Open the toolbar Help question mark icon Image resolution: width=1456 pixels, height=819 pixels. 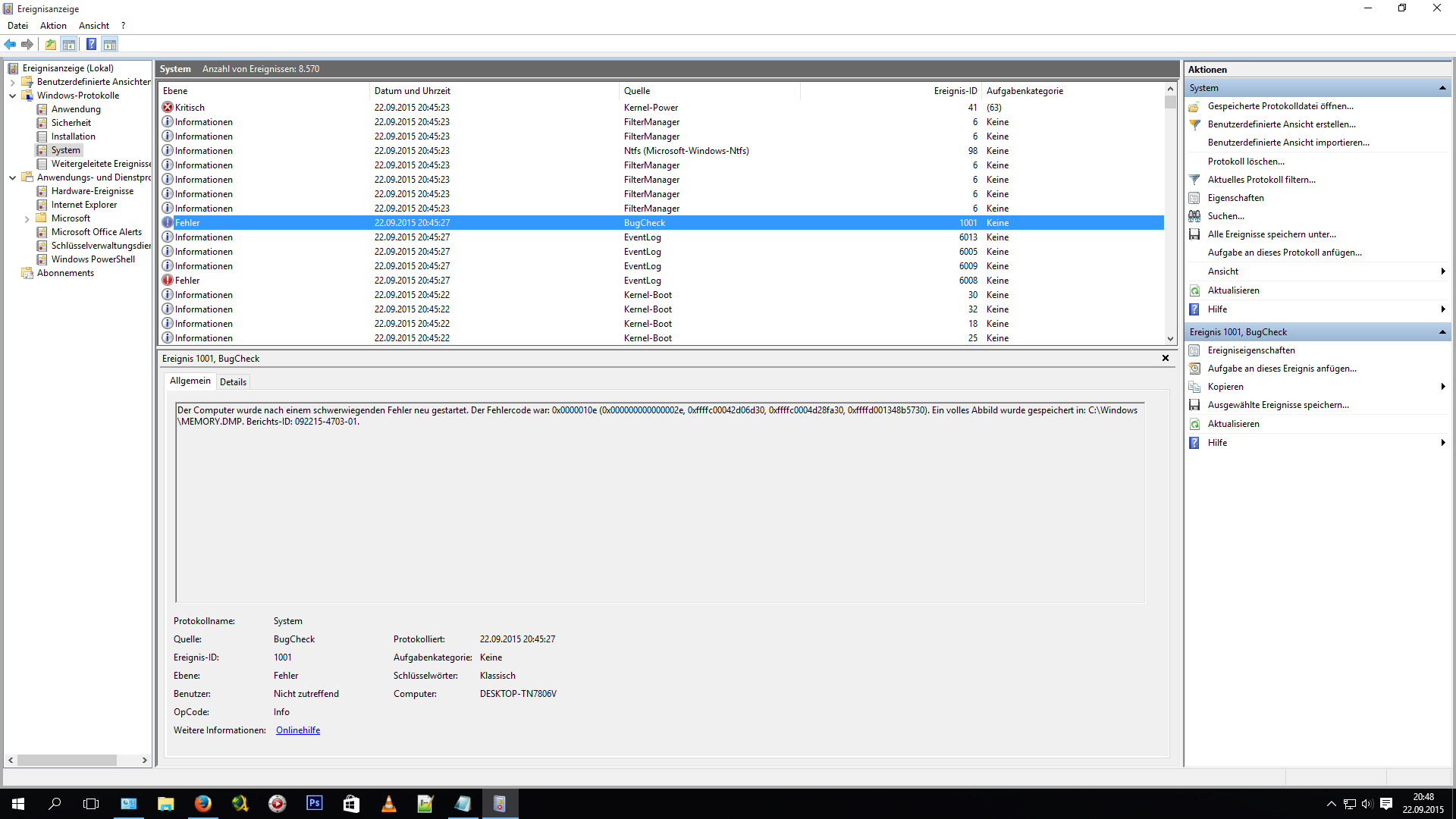pos(91,44)
